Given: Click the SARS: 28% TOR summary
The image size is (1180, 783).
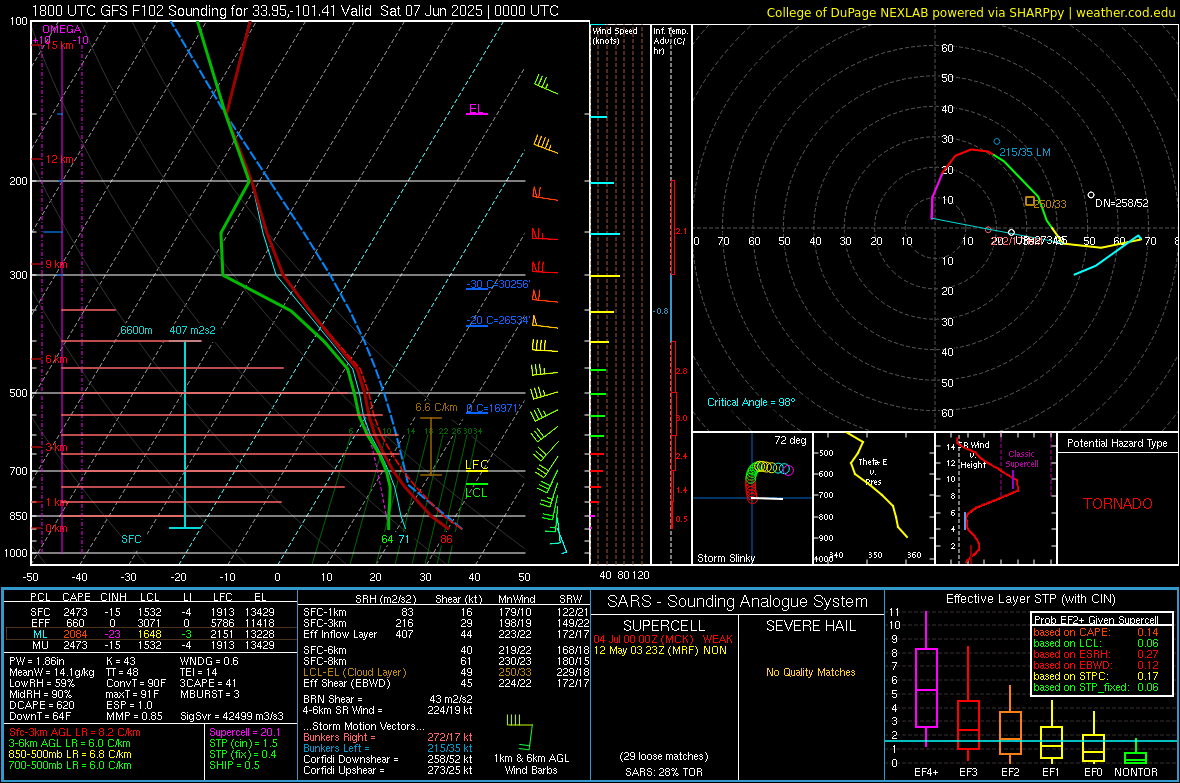Looking at the screenshot, I should [664, 772].
